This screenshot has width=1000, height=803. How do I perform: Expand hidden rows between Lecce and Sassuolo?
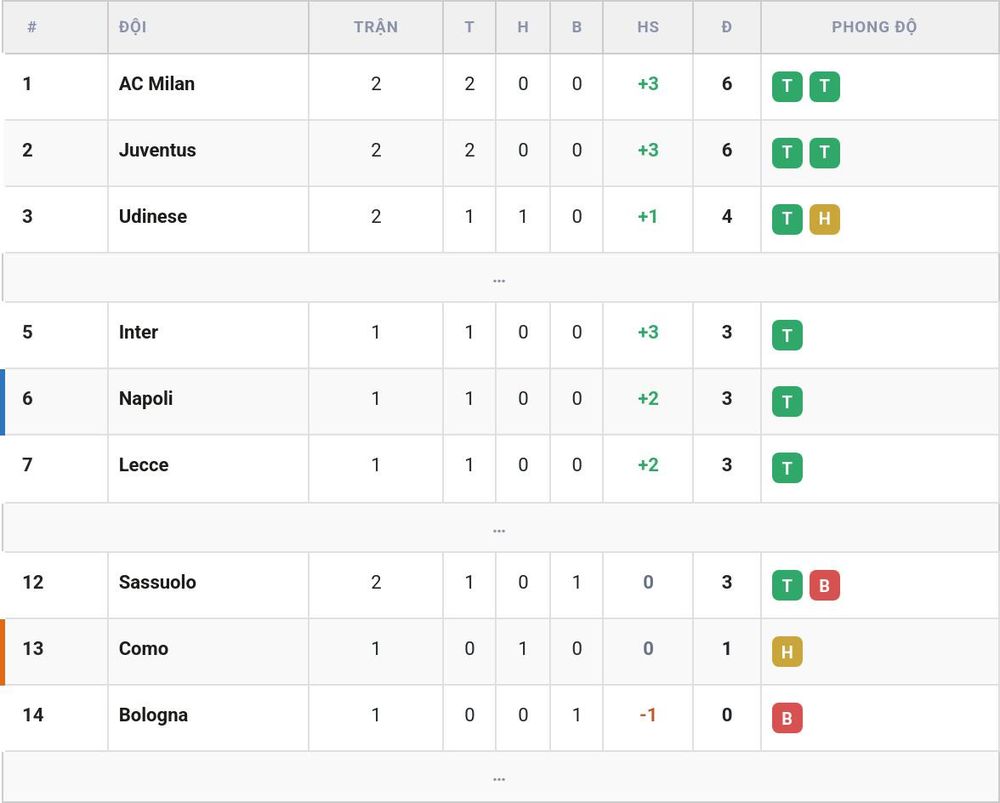500,527
